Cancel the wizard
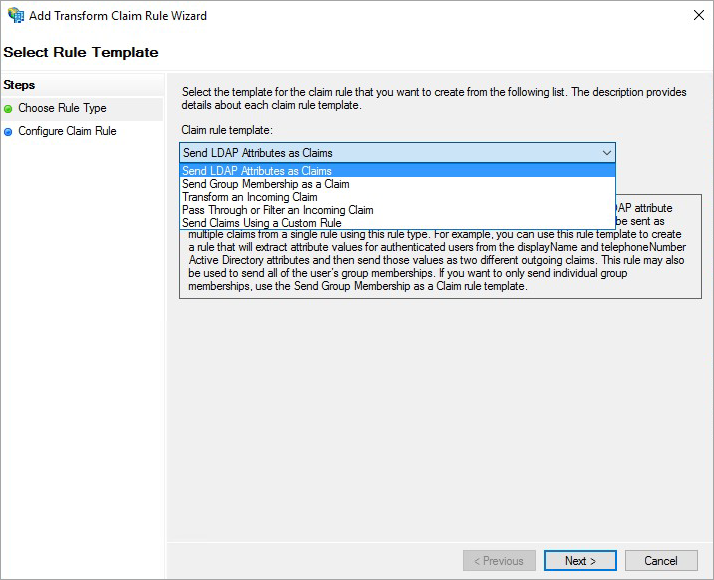This screenshot has height=580, width=714. 661,560
